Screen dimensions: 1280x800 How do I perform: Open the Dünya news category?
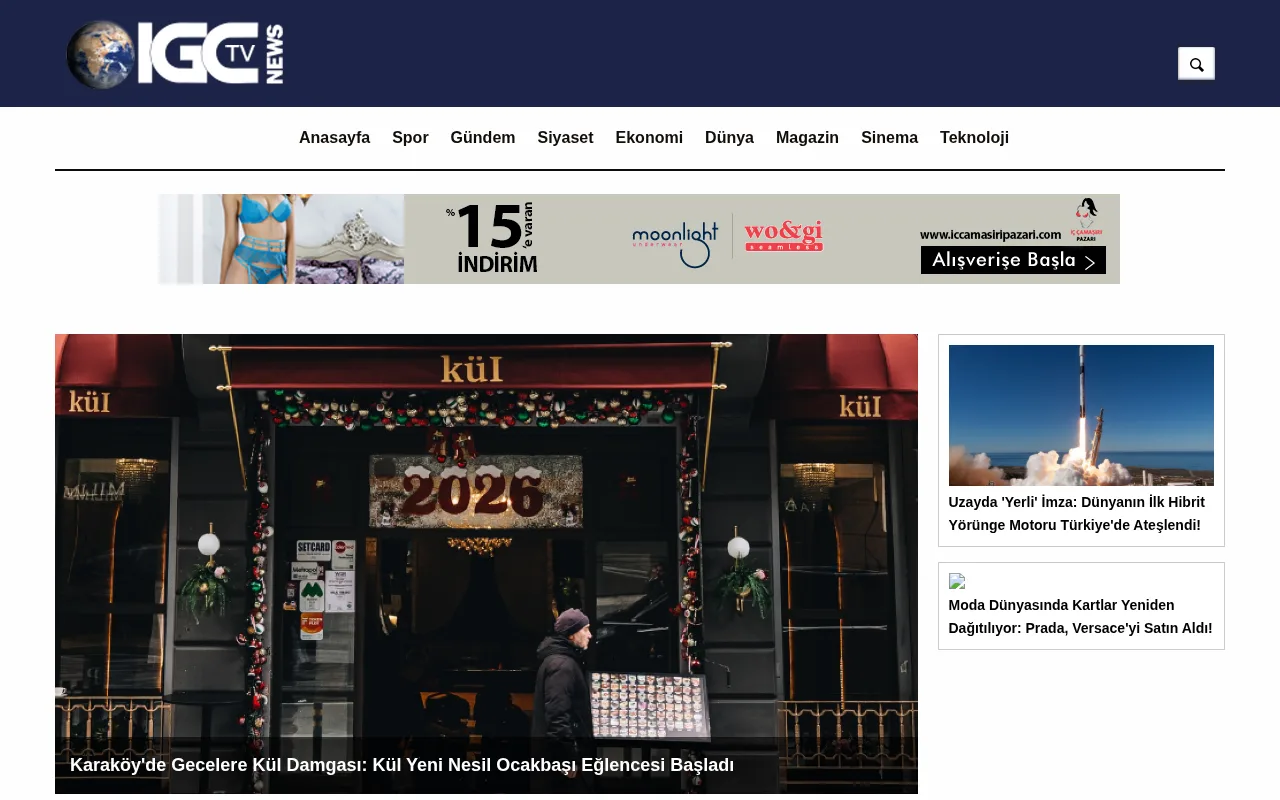click(729, 138)
